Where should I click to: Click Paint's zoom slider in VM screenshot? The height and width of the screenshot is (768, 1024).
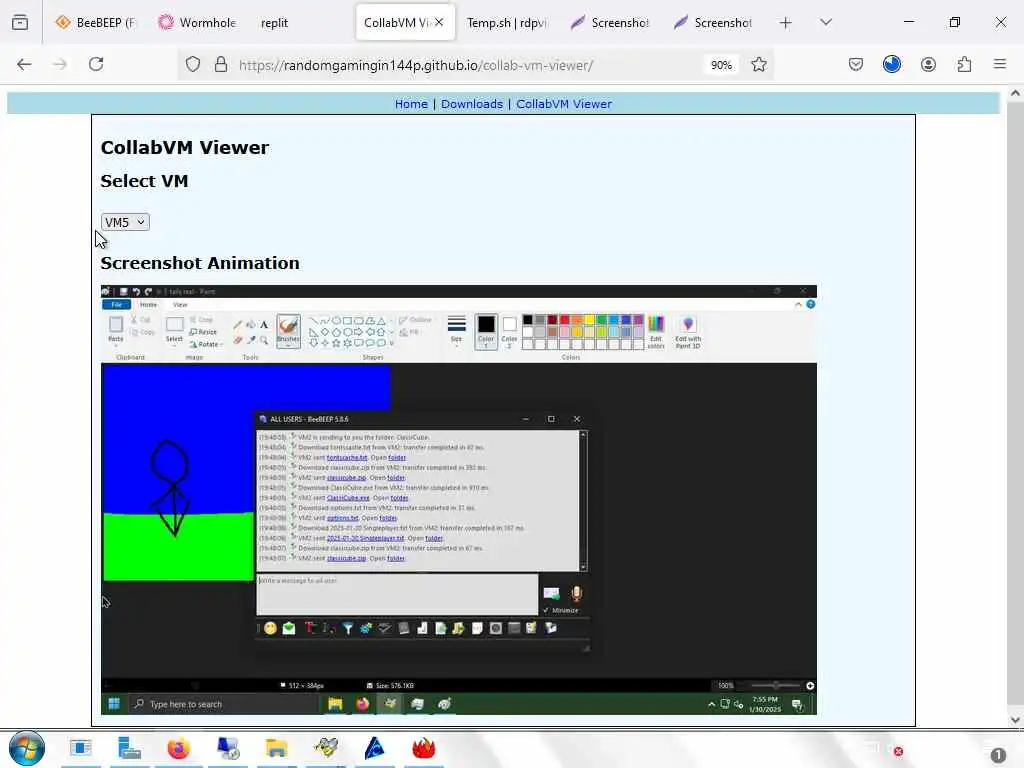click(775, 686)
